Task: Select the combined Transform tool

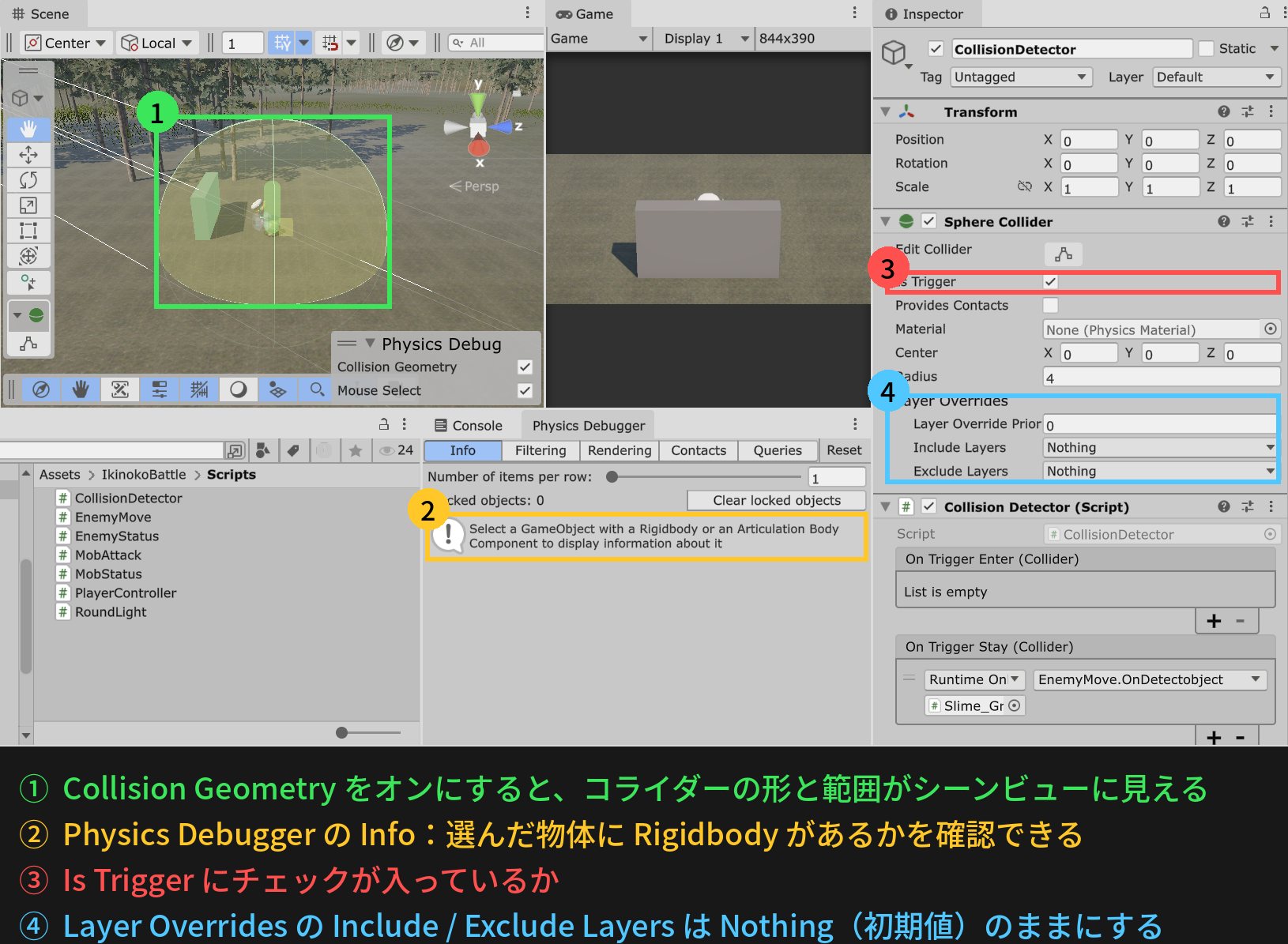Action: pos(28,256)
